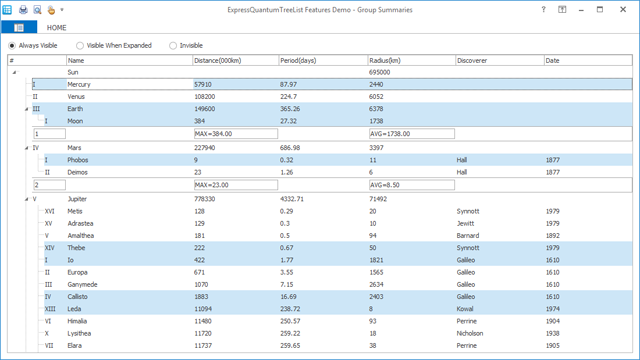Viewport: 640px width, 360px height.
Task: Select the Ganymede row
Action: 338,284
